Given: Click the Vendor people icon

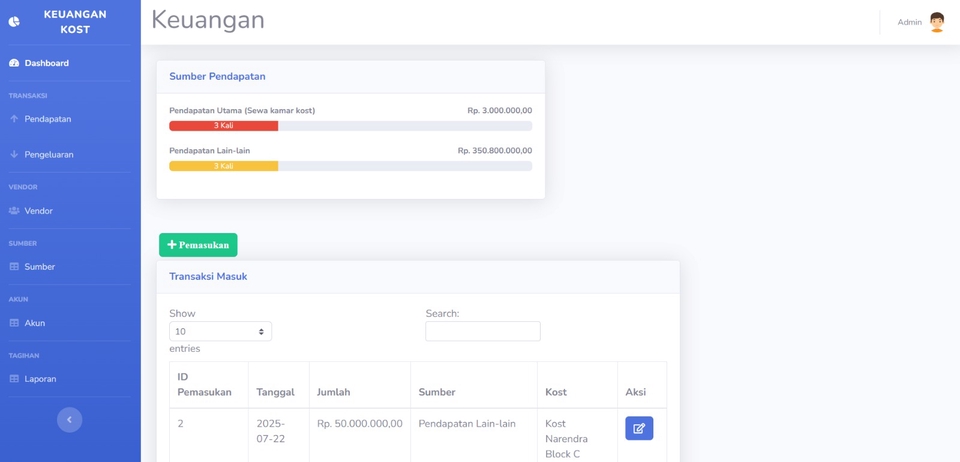Looking at the screenshot, I should (x=14, y=211).
